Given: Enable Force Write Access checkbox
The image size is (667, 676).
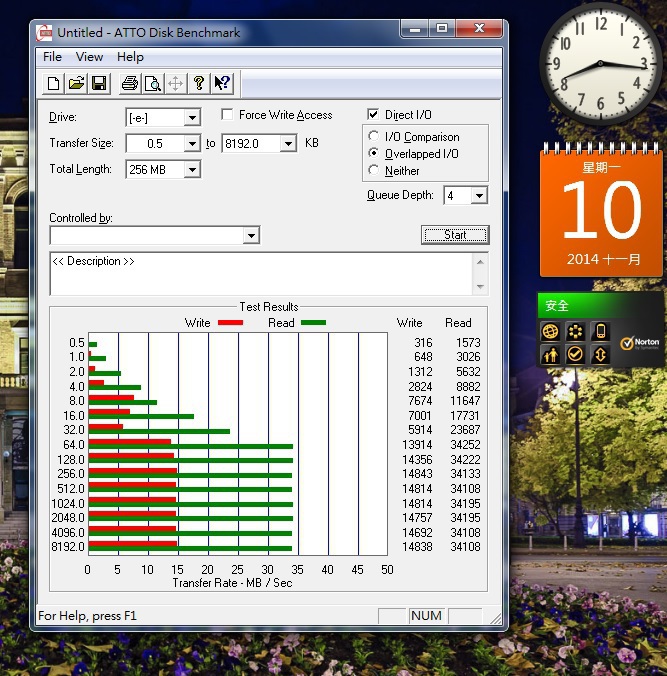Looking at the screenshot, I should pos(227,115).
